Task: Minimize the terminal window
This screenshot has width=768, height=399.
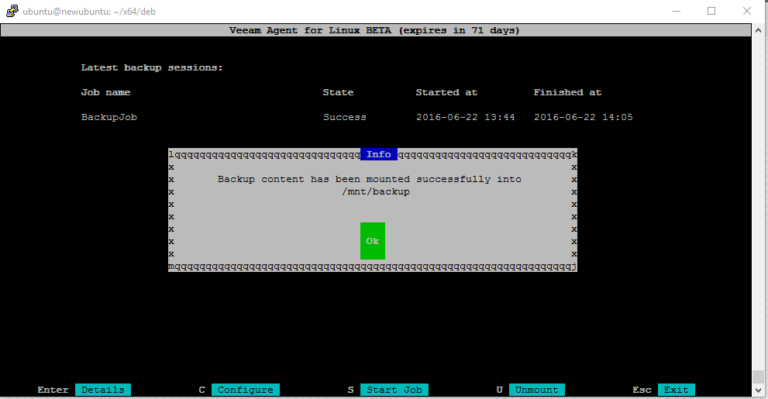Action: click(676, 11)
